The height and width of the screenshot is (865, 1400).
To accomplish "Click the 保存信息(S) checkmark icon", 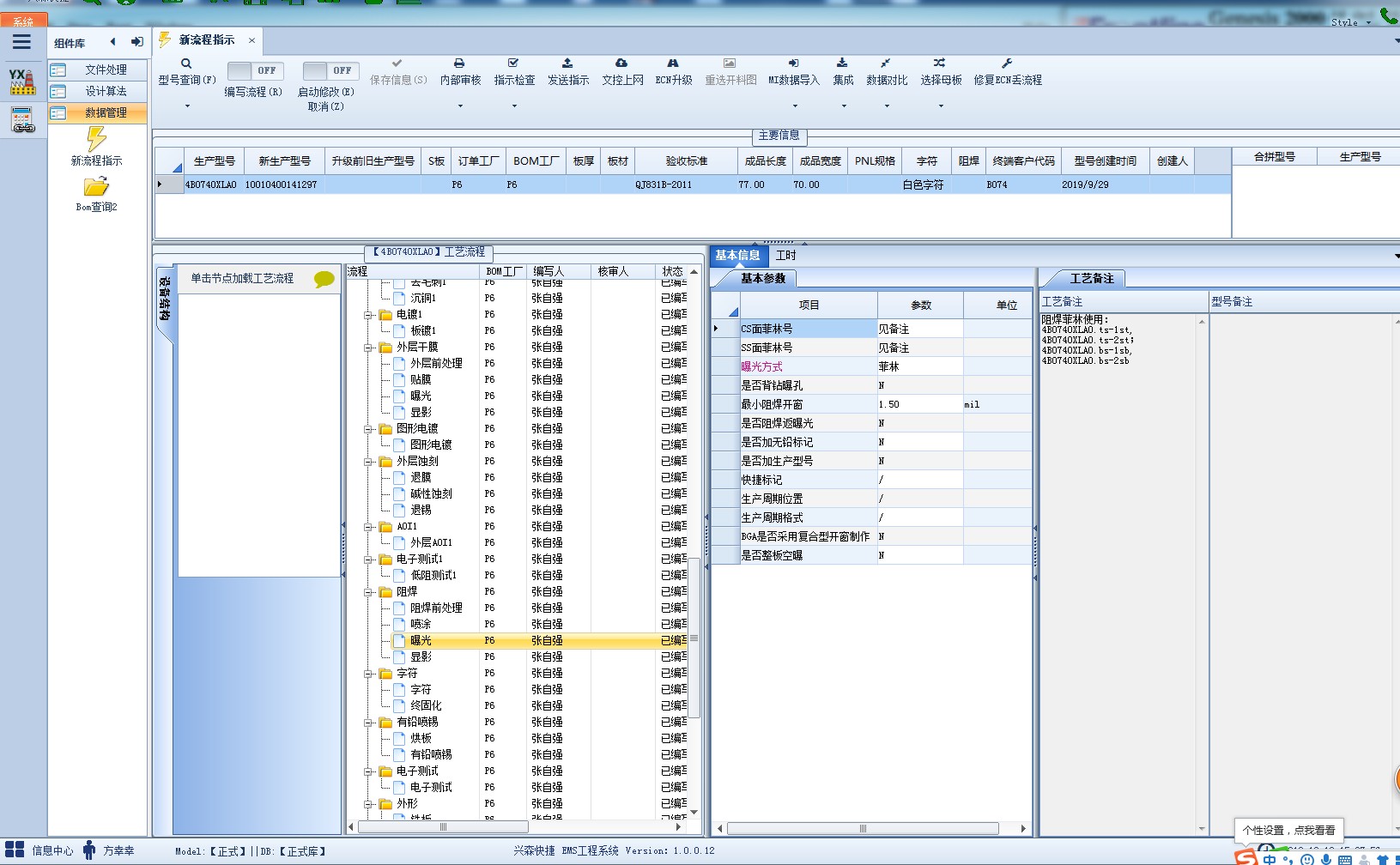I will pos(397,64).
